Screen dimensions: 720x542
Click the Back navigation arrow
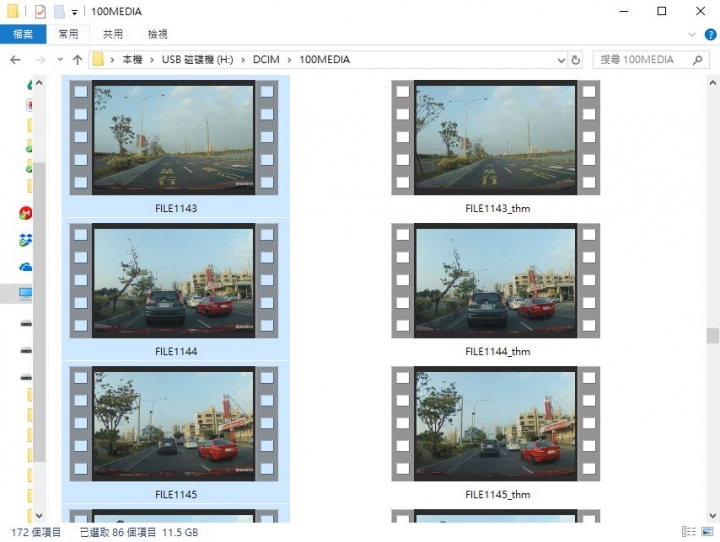(15, 60)
